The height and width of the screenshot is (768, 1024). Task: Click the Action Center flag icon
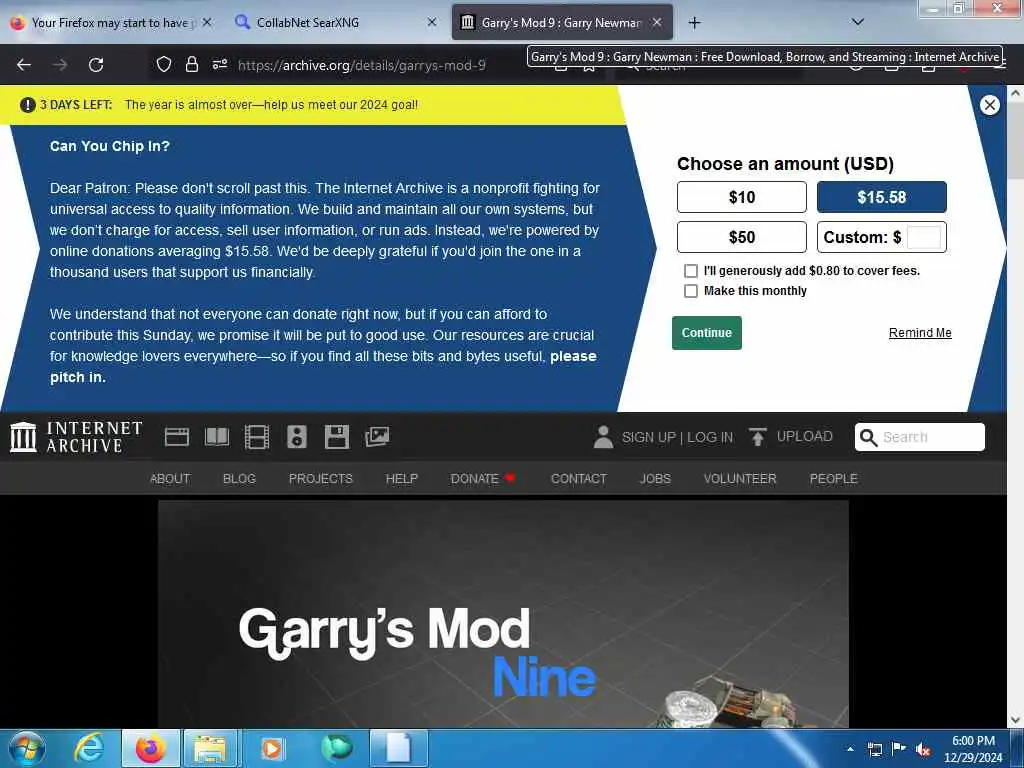[899, 749]
